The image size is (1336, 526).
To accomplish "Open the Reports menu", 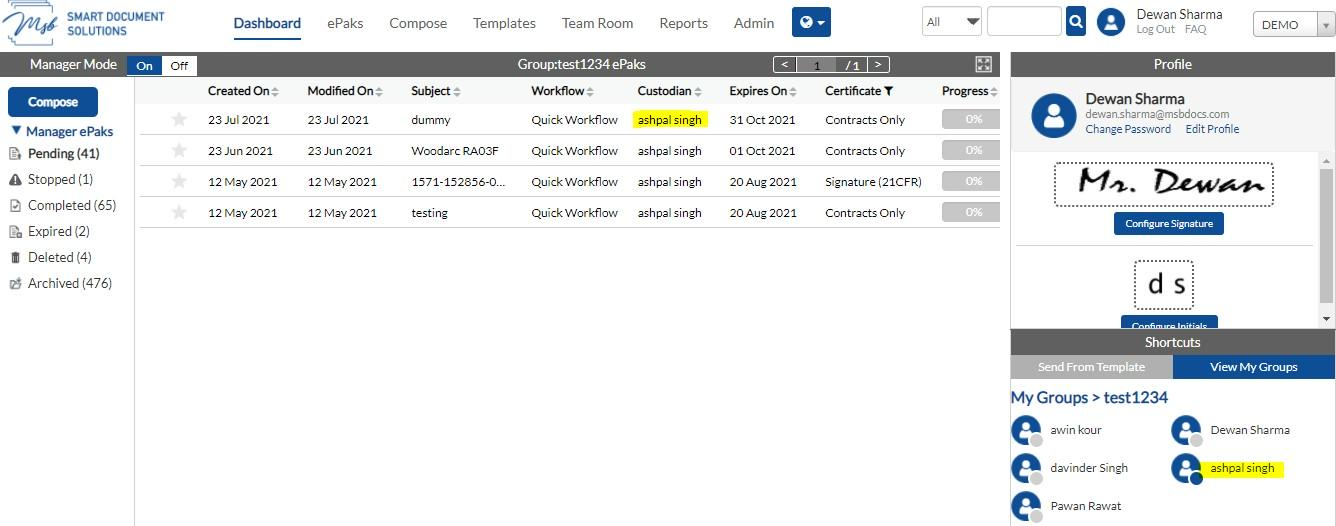I will pyautogui.click(x=684, y=23).
